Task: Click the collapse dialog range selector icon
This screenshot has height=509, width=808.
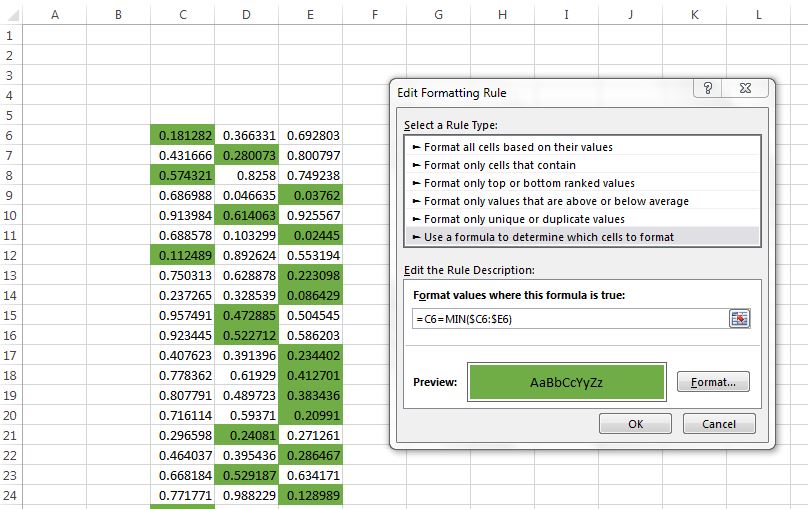Action: click(x=739, y=319)
